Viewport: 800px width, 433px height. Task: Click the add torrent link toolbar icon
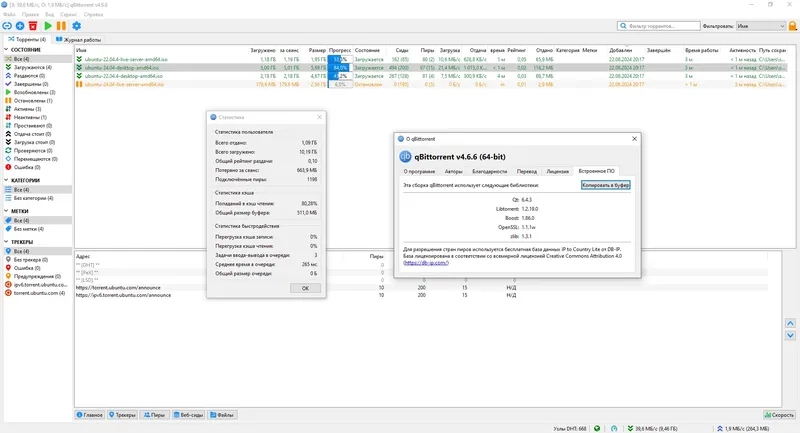[7, 26]
